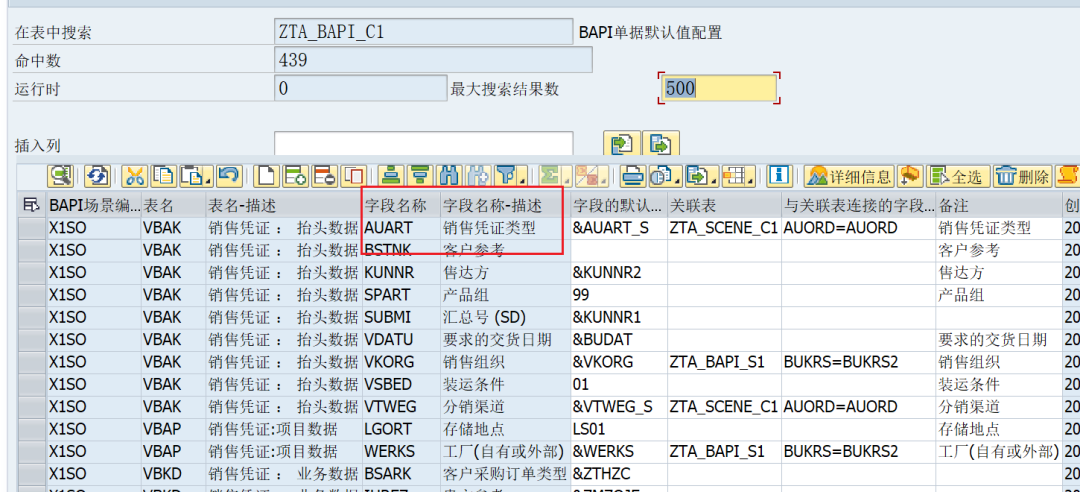1080x492 pixels.
Task: Click the cell '&BUDAT'
Action: click(x=619, y=340)
